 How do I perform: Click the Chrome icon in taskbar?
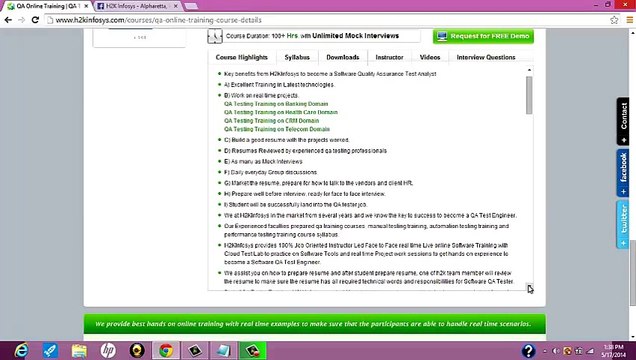pyautogui.click(x=165, y=350)
